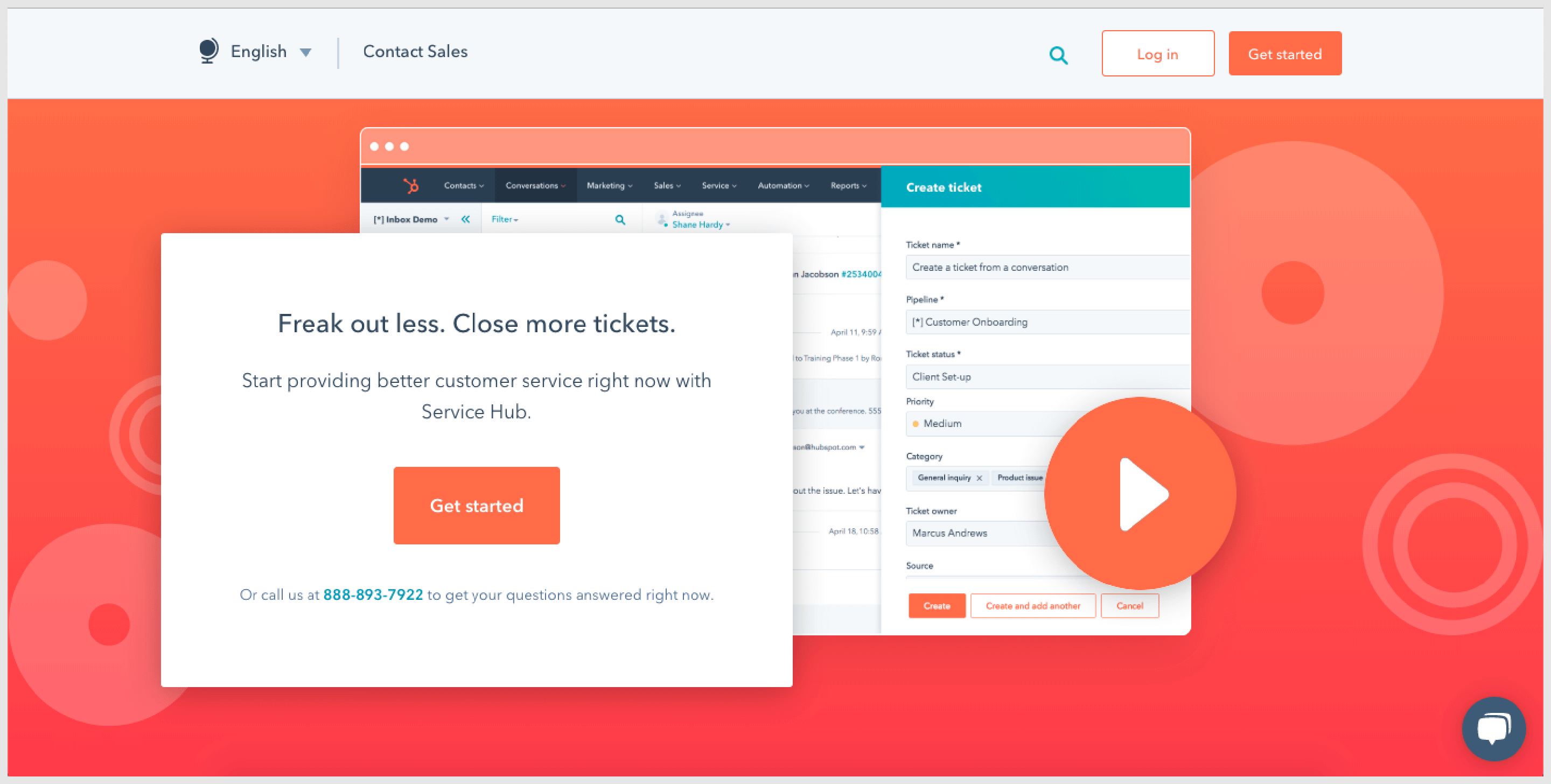Open the Contacts menu
Viewport: 1551px width, 784px height.
463,186
